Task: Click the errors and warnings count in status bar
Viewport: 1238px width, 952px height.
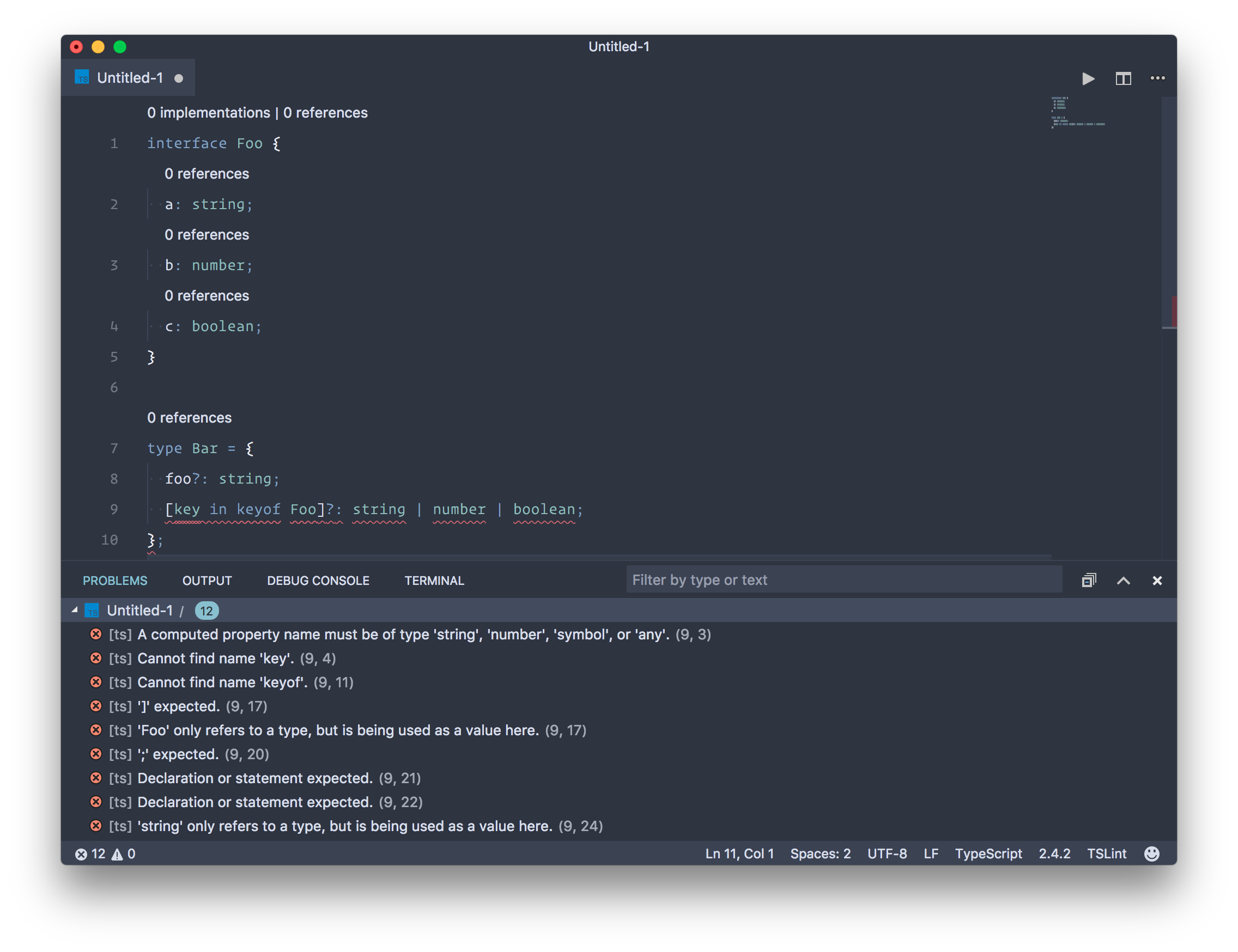Action: coord(105,853)
